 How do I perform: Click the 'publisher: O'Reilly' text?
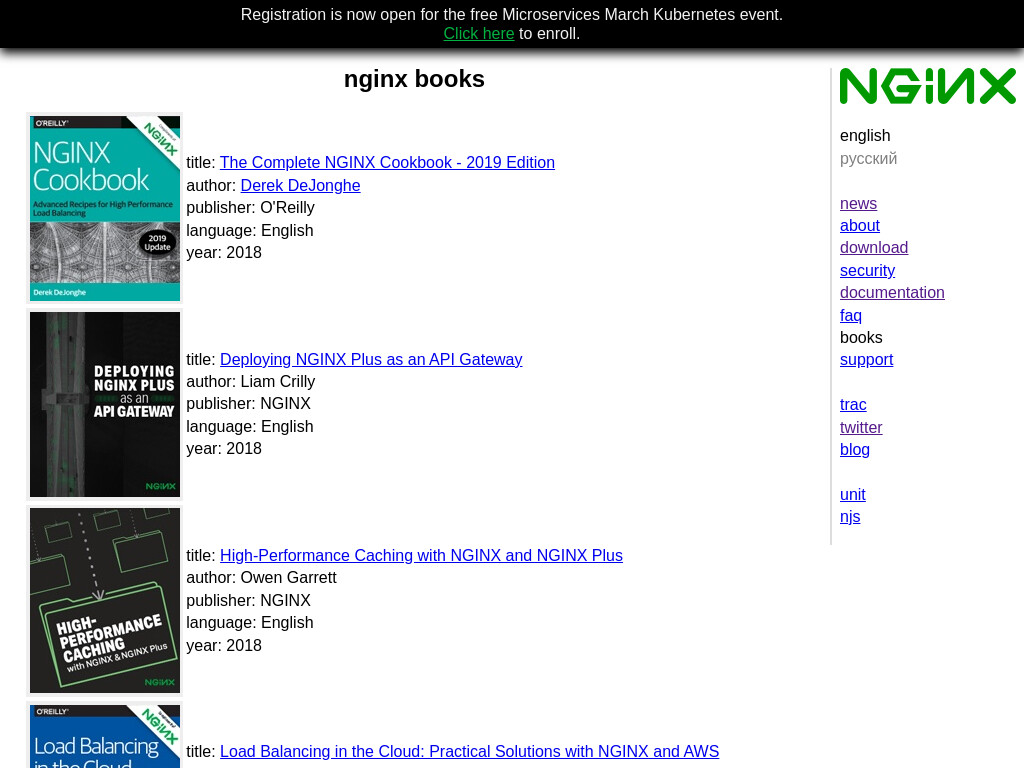(x=250, y=207)
